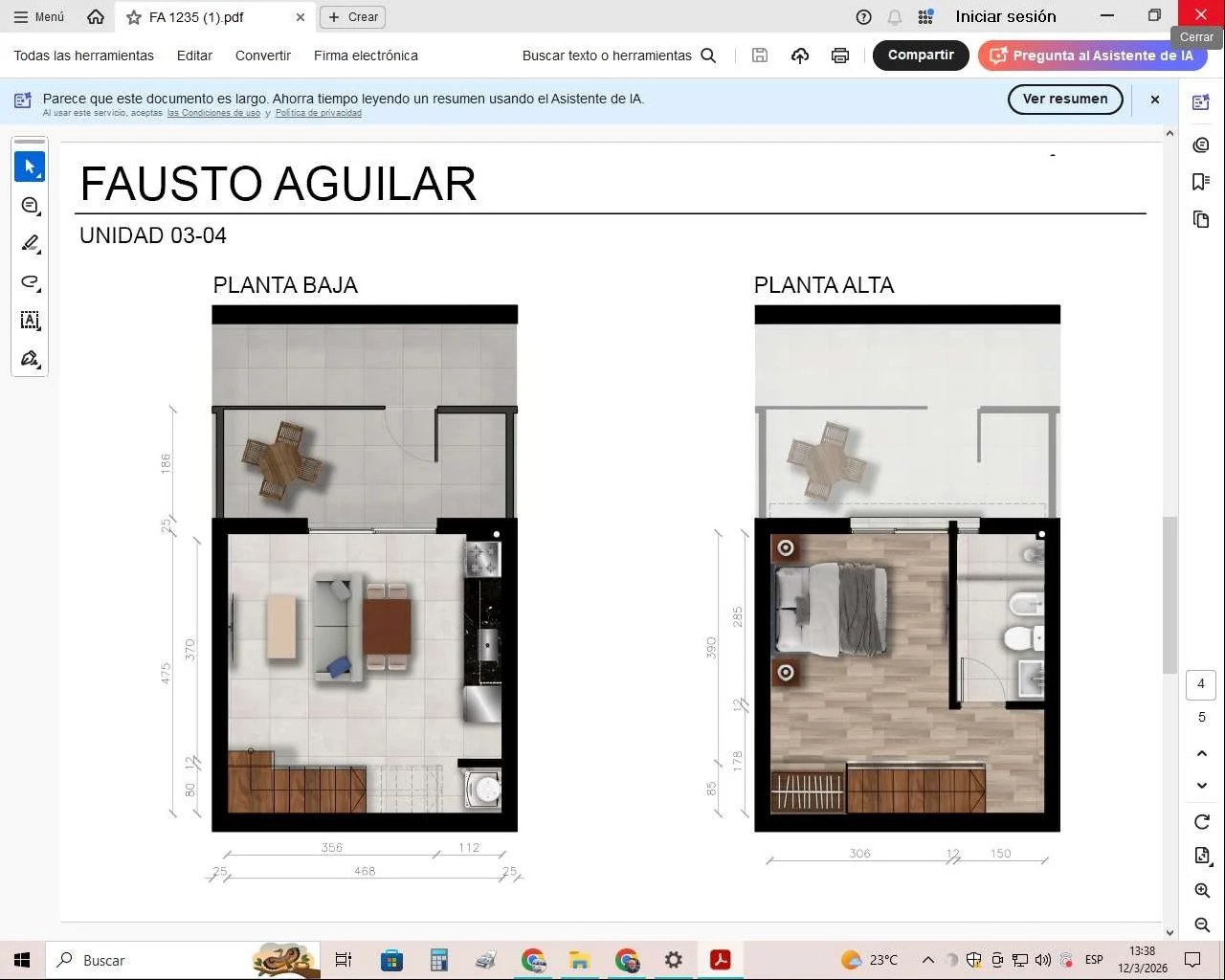This screenshot has width=1225, height=980.
Task: Open the bookmarks panel
Action: coord(1201,182)
